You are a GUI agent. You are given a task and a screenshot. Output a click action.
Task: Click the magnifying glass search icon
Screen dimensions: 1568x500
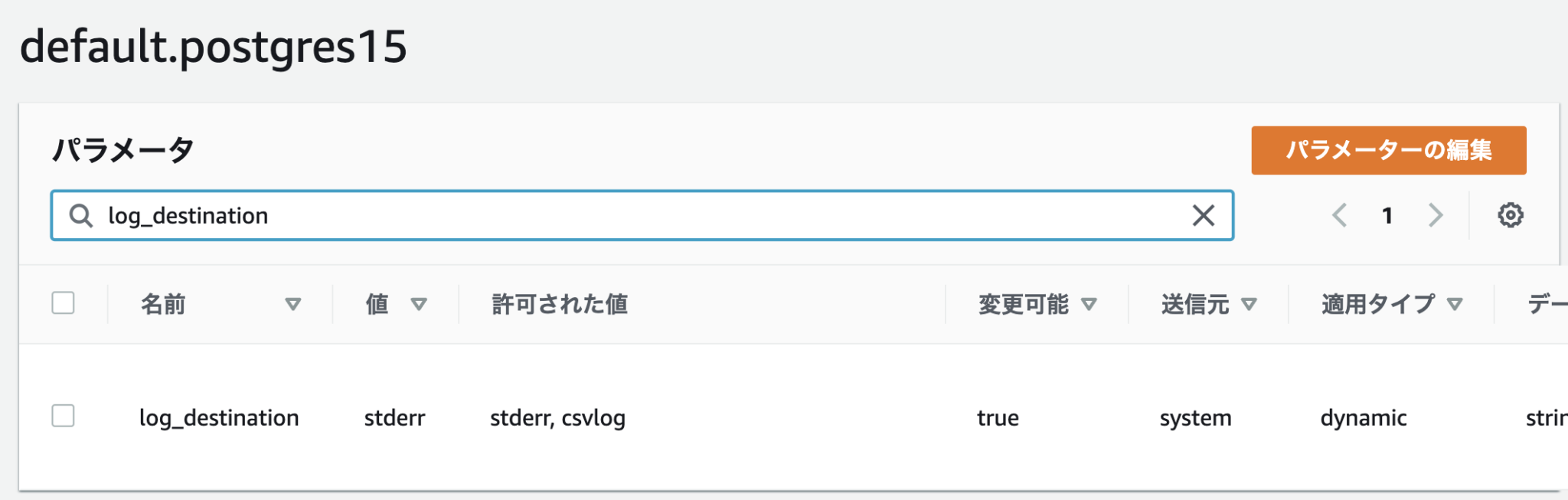click(x=80, y=215)
